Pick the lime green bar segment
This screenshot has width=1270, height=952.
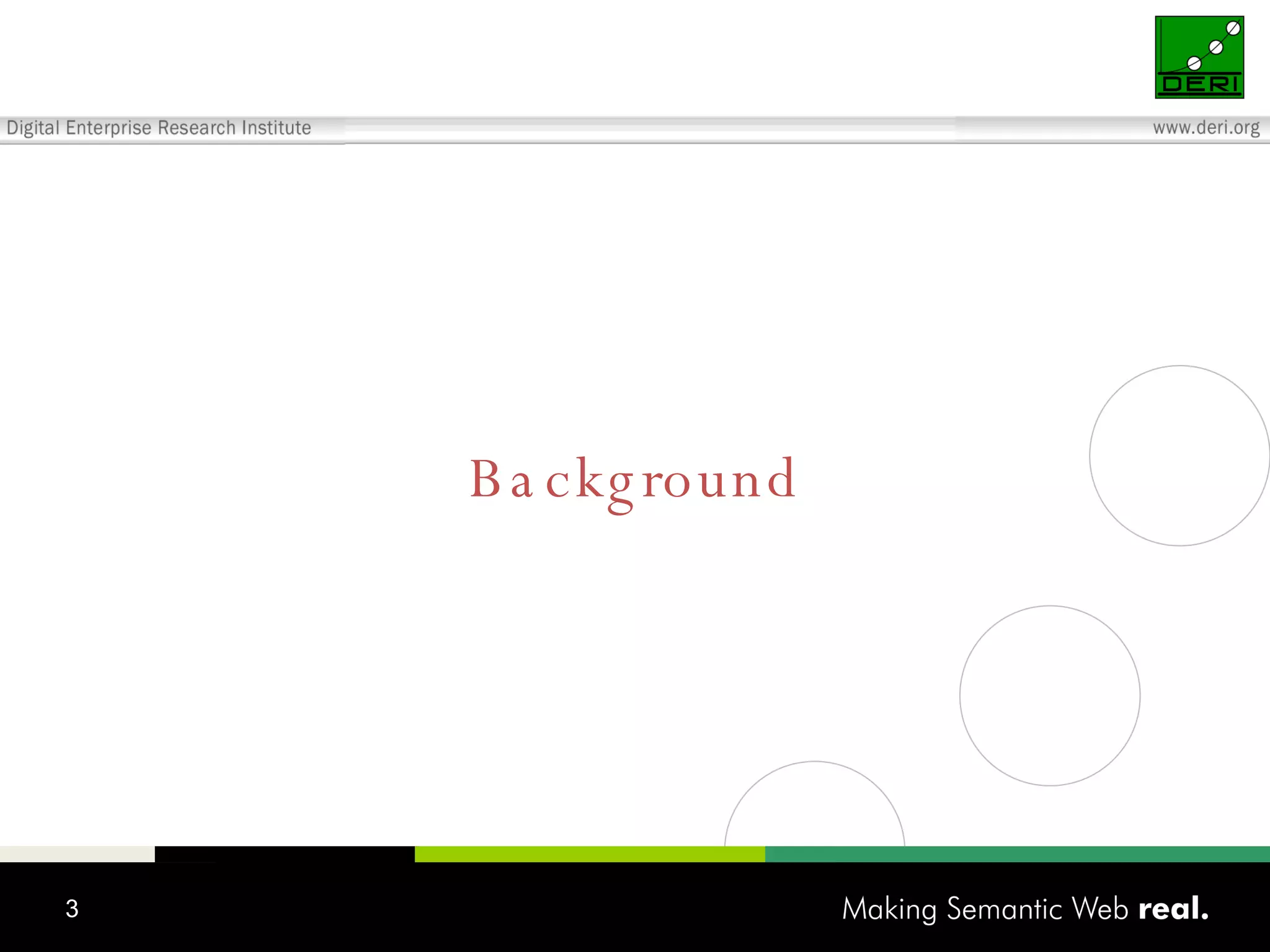point(589,854)
